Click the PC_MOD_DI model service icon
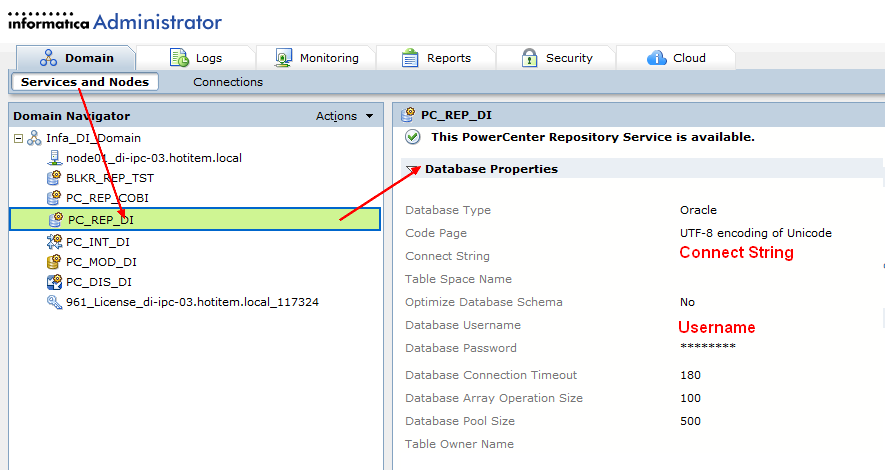Image resolution: width=885 pixels, height=470 pixels. [55, 262]
